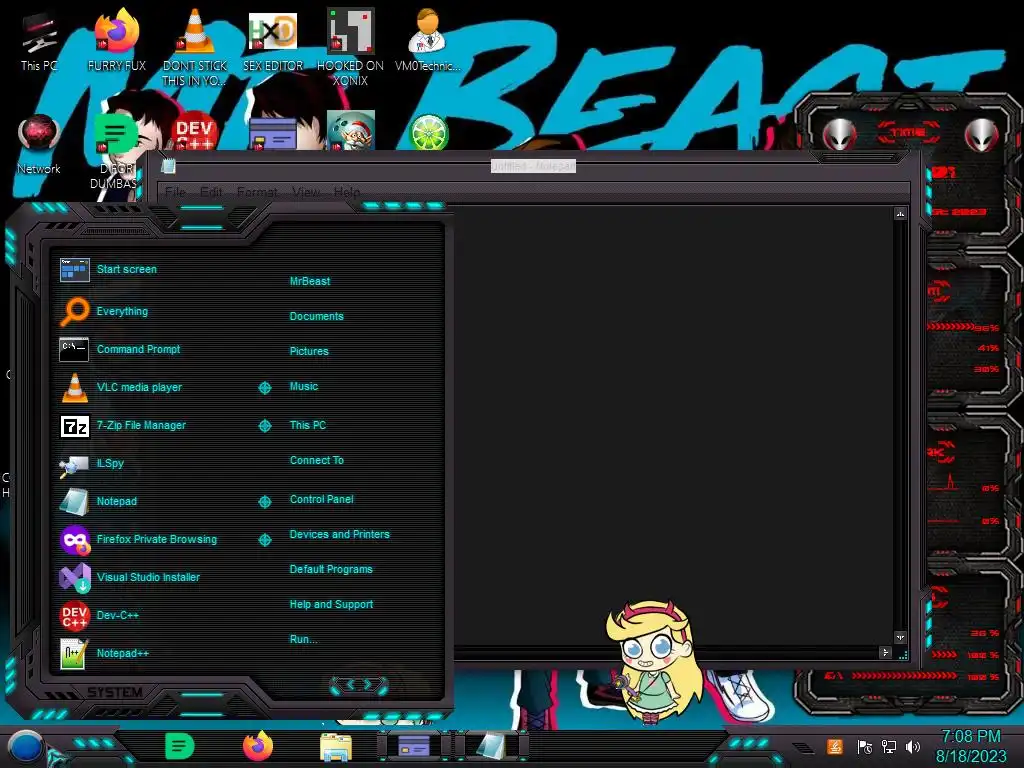
Task: Launch Visual Studio Installer from start menu
Action: [150, 577]
